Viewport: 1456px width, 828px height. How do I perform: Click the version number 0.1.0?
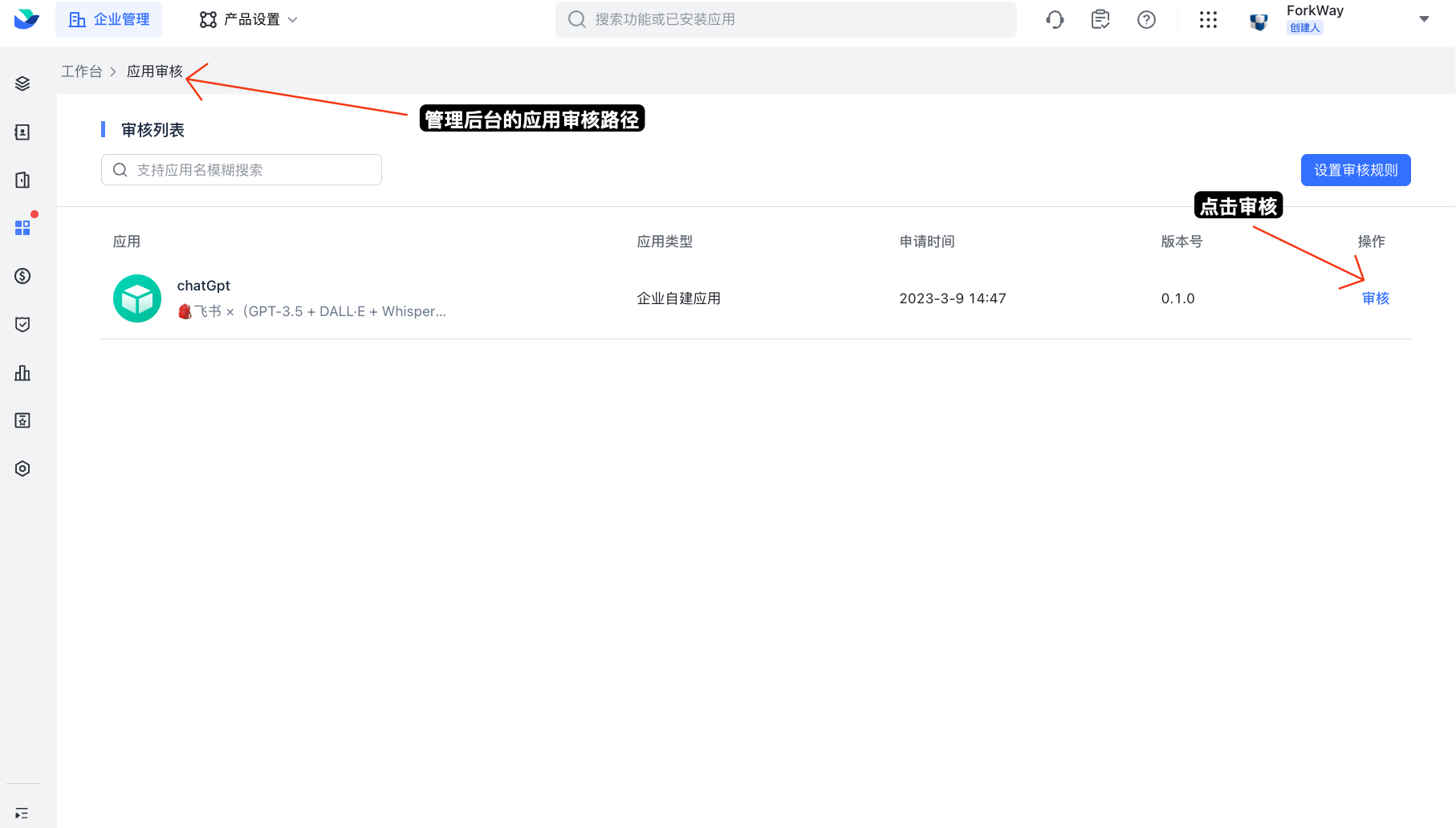(x=1177, y=298)
